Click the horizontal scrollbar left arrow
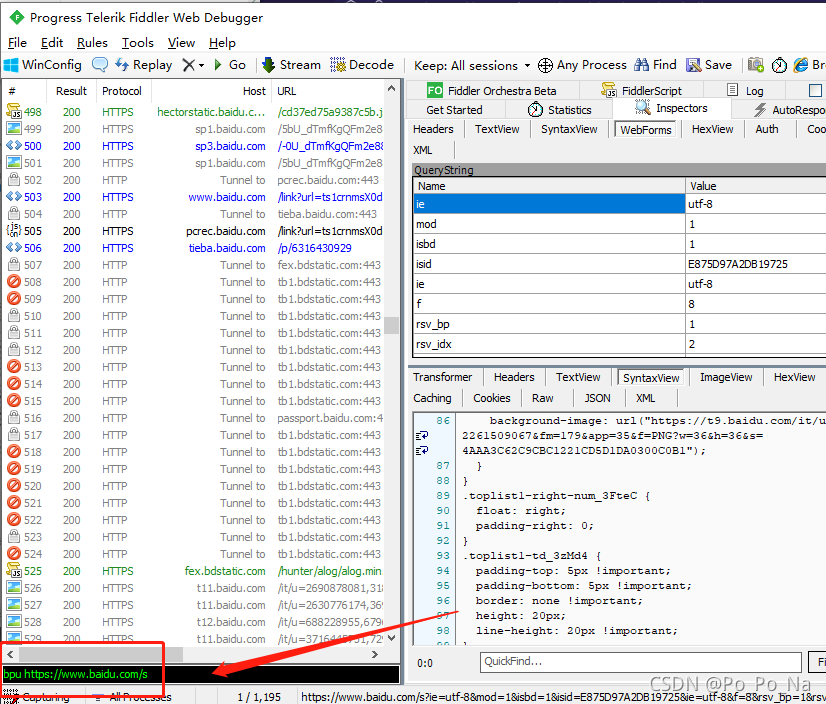 coord(10,654)
